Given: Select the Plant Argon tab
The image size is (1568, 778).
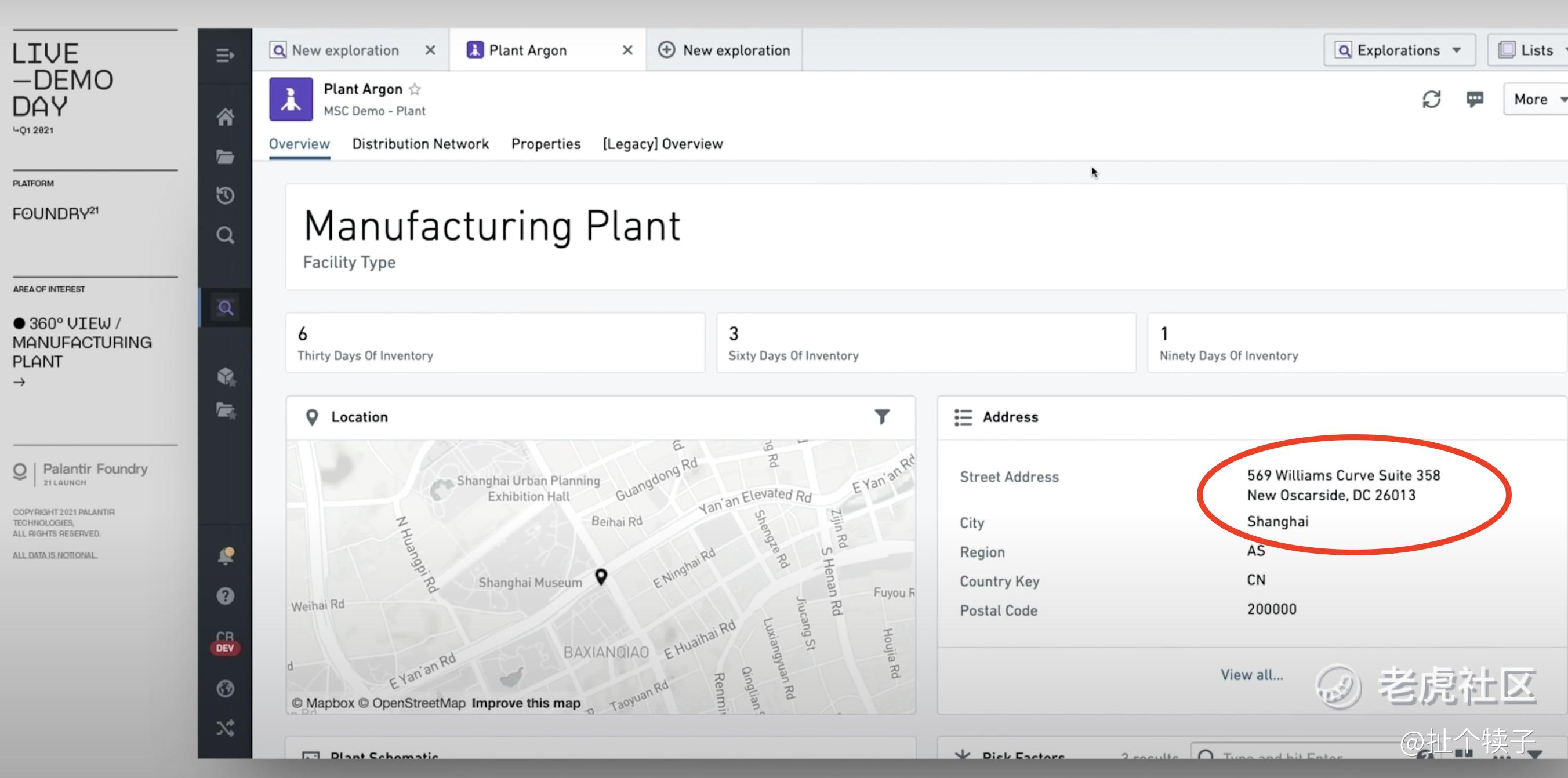Looking at the screenshot, I should pos(527,50).
